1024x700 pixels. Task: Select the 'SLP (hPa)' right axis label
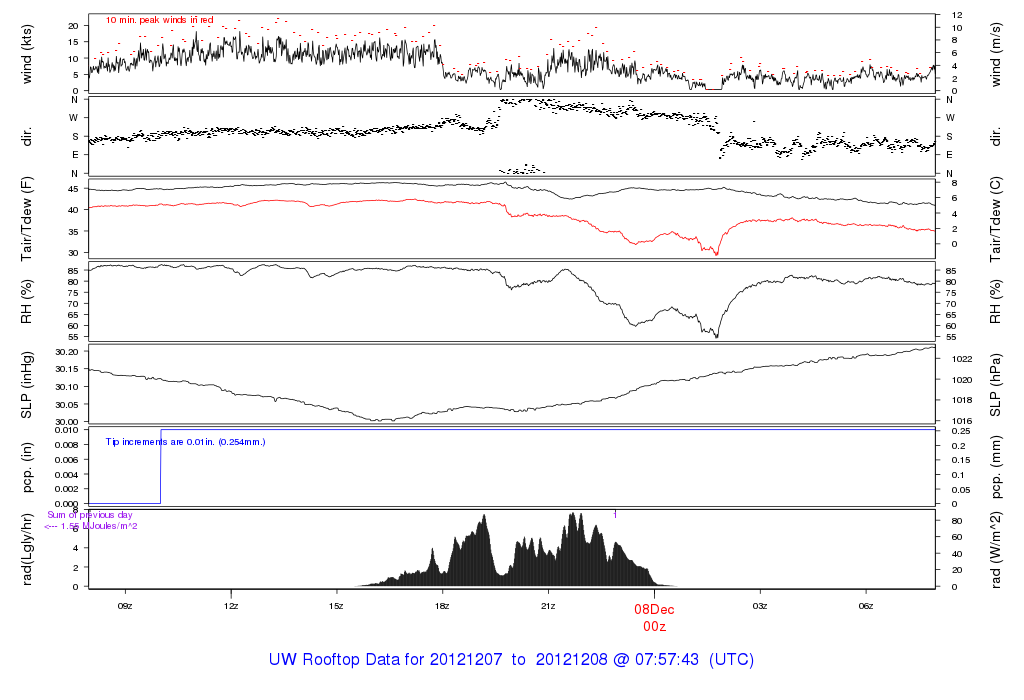click(994, 383)
